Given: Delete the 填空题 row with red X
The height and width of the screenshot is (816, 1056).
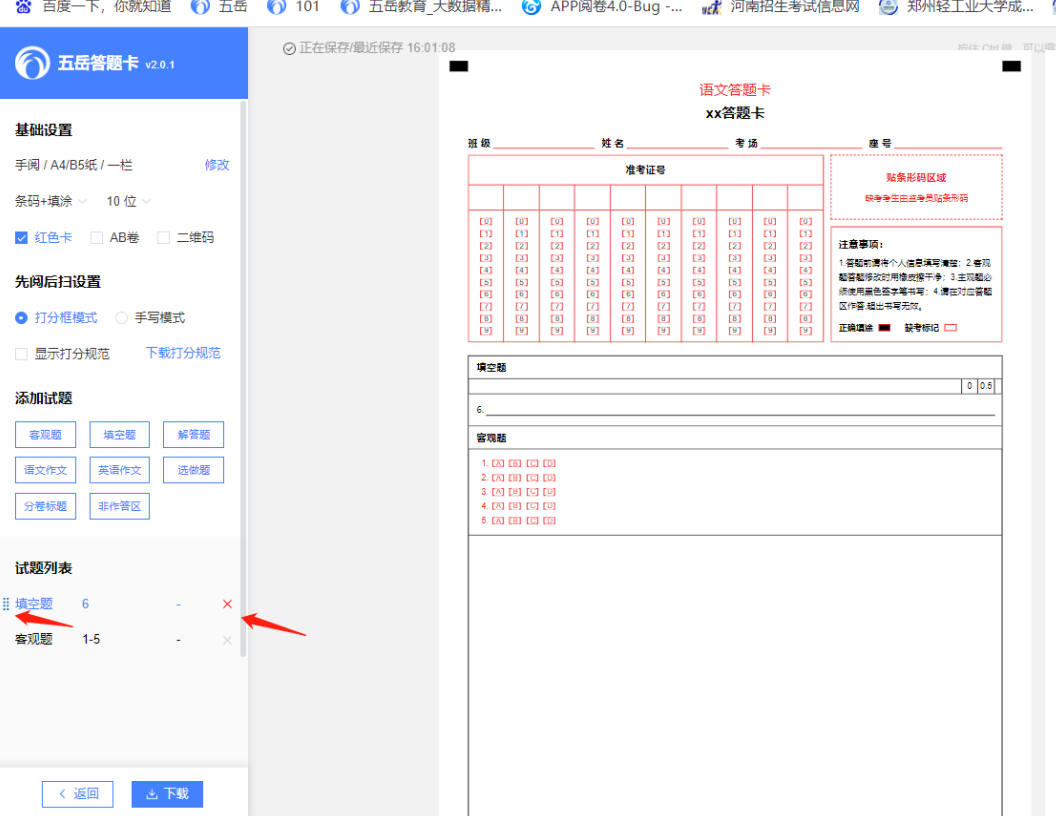Looking at the screenshot, I should [x=227, y=604].
